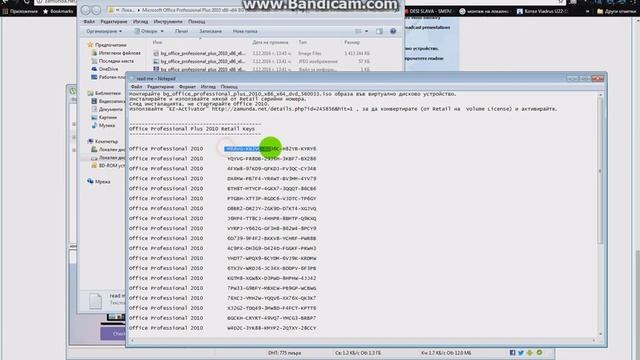Click the OneDrive cloud icon
640x360 pixels.
(94, 69)
